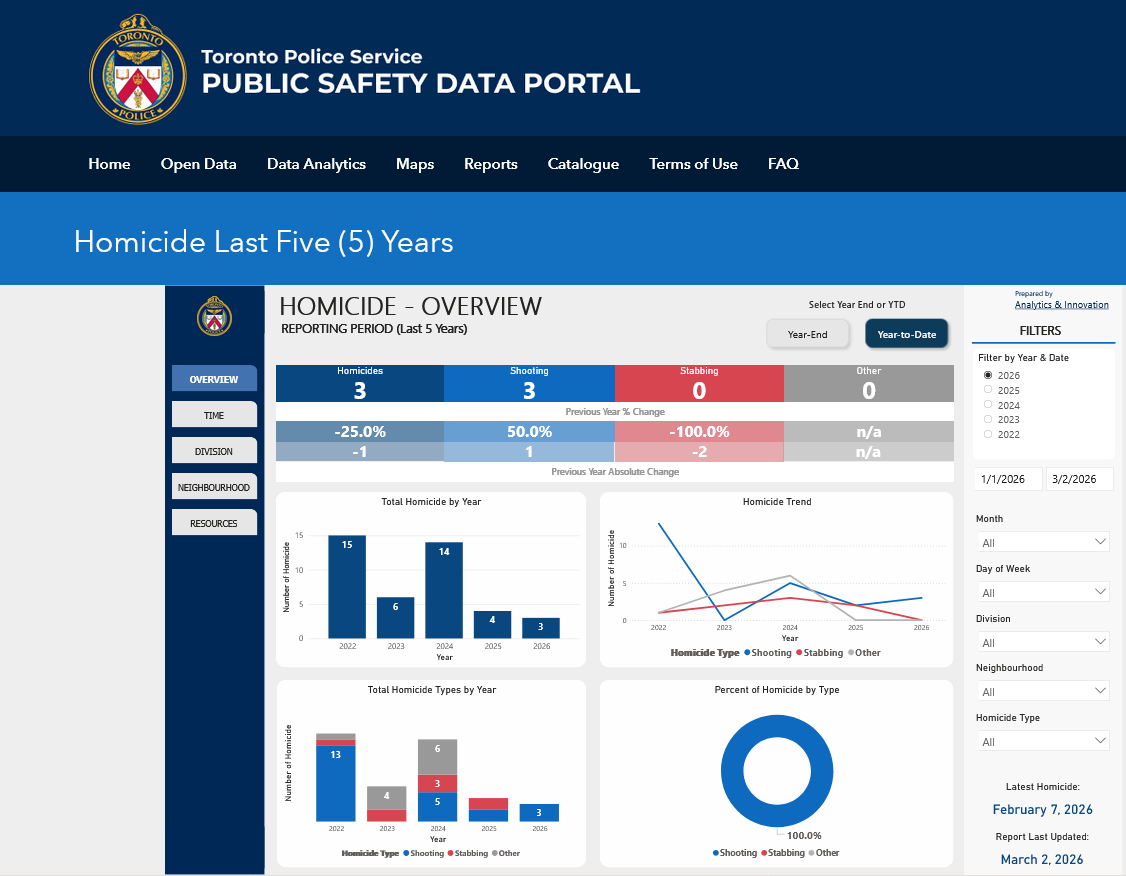
Task: Click the 2022 bar in Total Homicide by Year
Action: [347, 586]
